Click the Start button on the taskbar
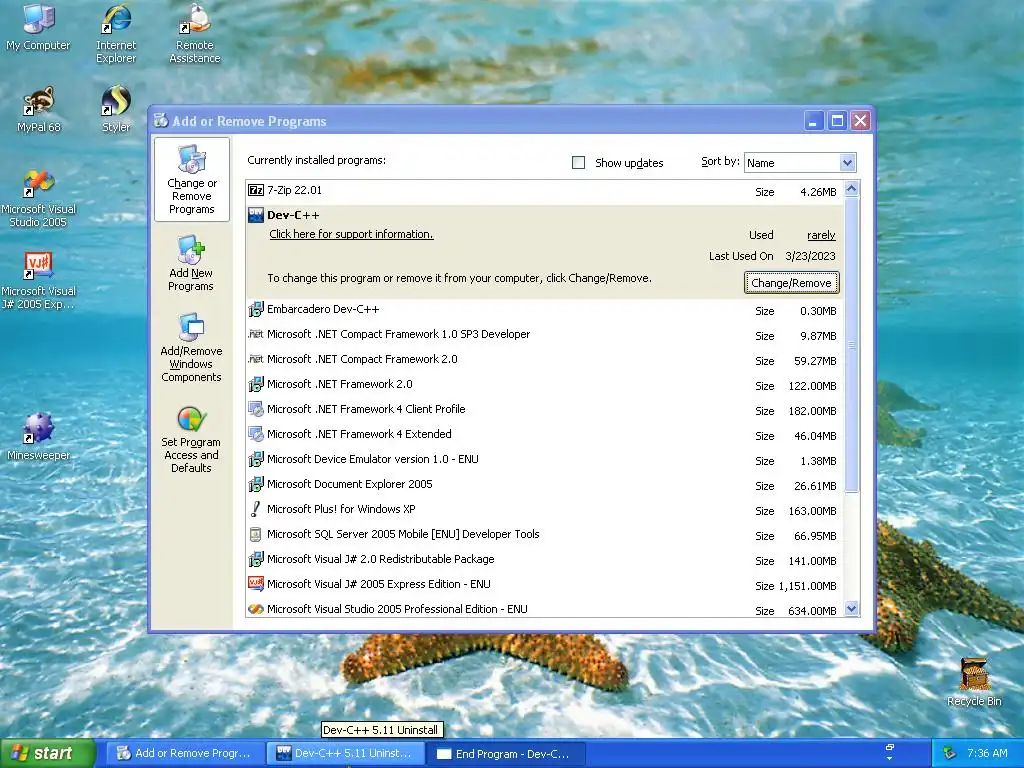This screenshot has width=1024, height=768. click(46, 754)
